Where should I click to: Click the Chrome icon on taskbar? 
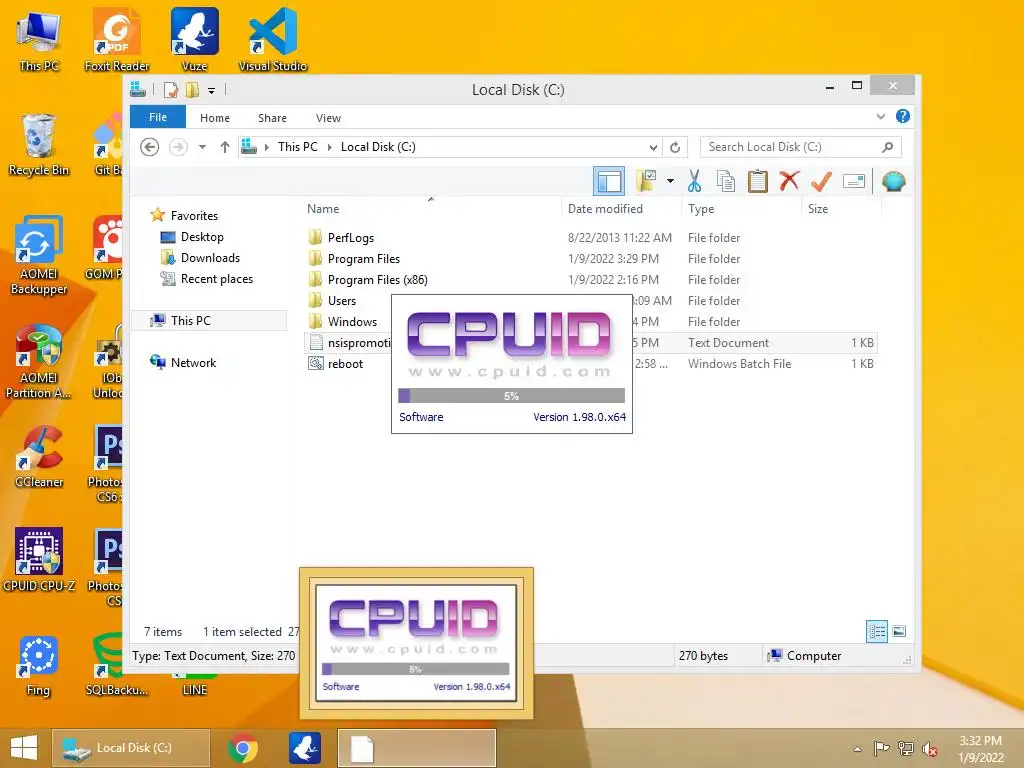(243, 748)
